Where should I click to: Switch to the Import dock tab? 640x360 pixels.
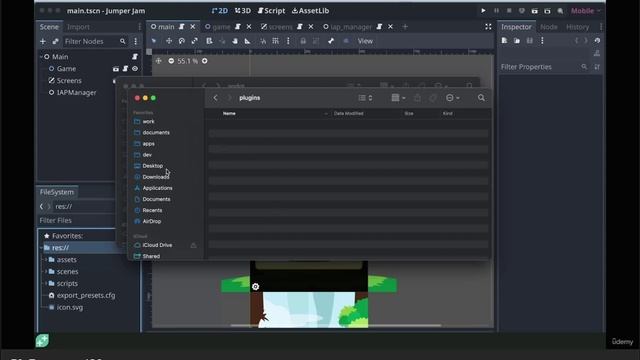pyautogui.click(x=78, y=27)
